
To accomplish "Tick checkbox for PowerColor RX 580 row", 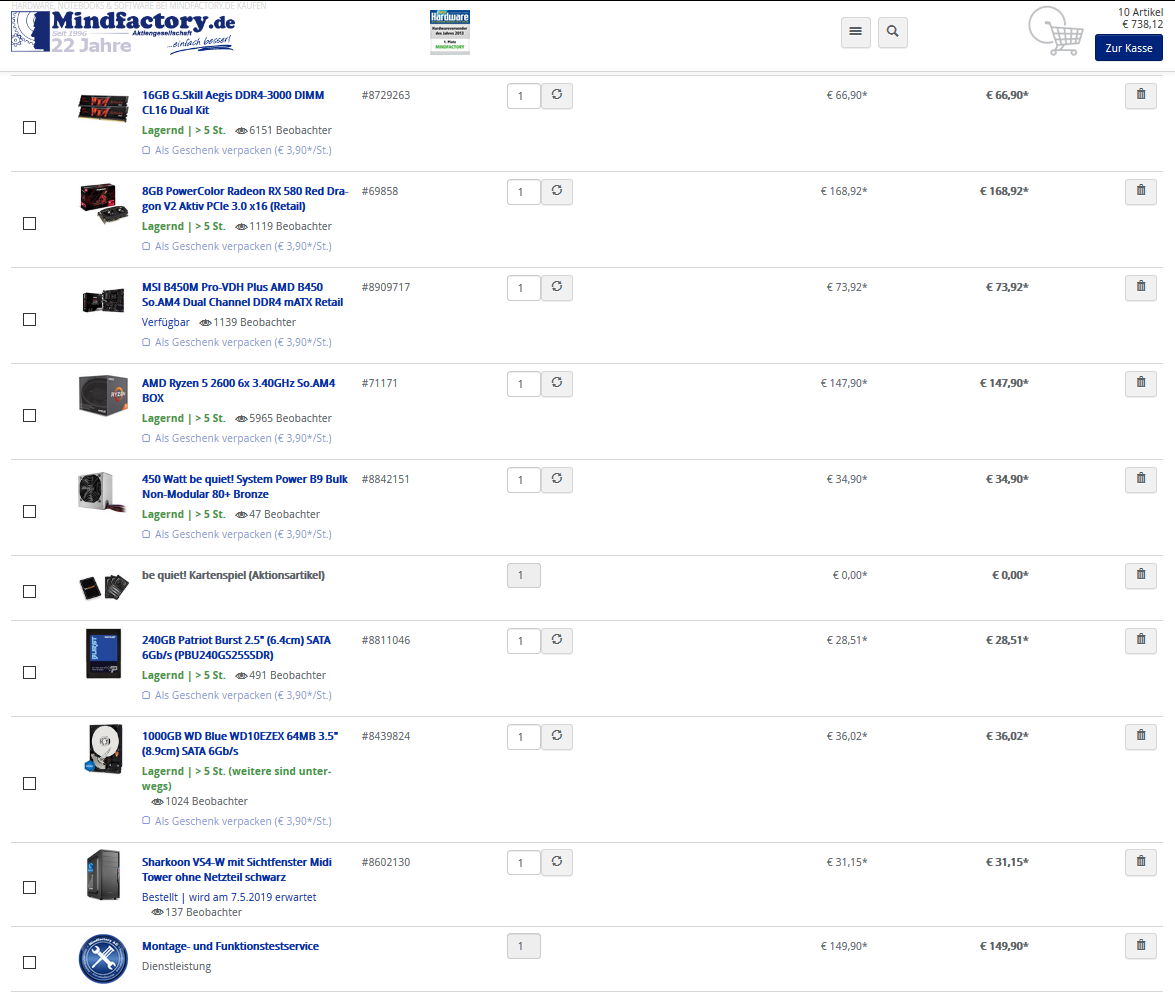I will 29,223.
